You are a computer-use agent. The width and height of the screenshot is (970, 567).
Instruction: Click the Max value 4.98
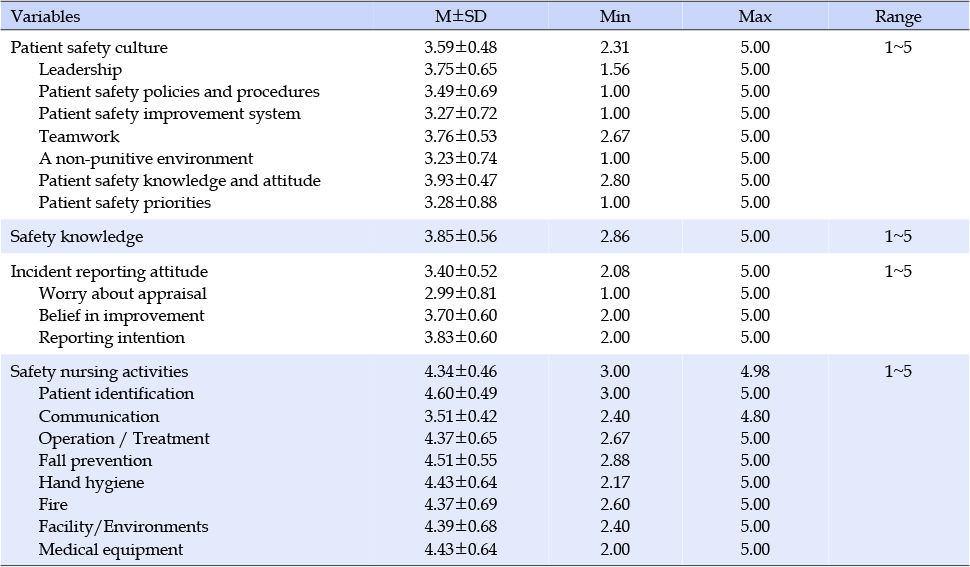coord(755,372)
